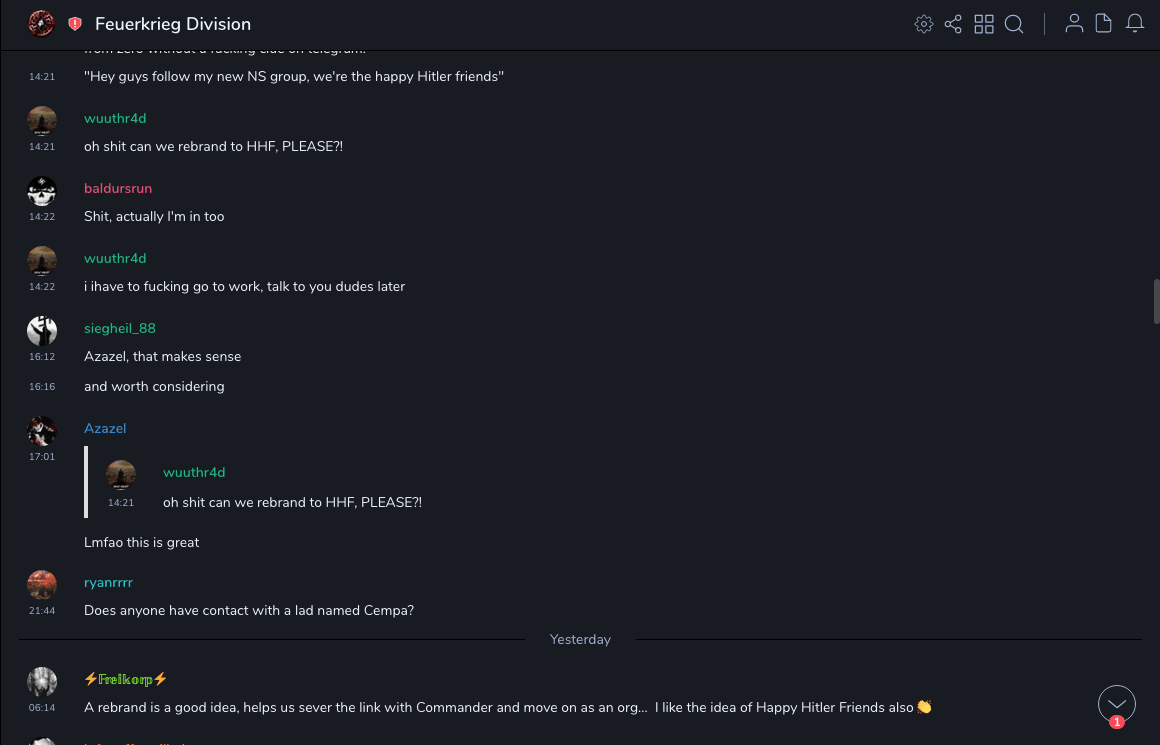The width and height of the screenshot is (1160, 745).
Task: Click the red shield alert icon
Action: pyautogui.click(x=75, y=24)
